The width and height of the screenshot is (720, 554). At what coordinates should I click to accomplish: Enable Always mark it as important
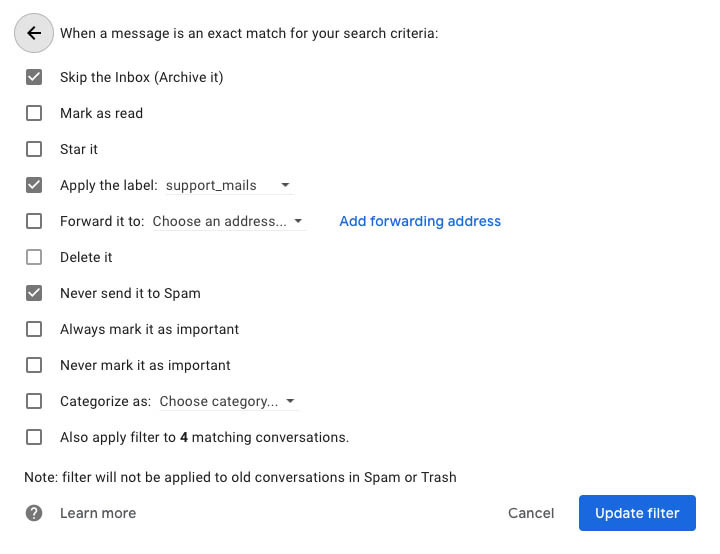34,329
